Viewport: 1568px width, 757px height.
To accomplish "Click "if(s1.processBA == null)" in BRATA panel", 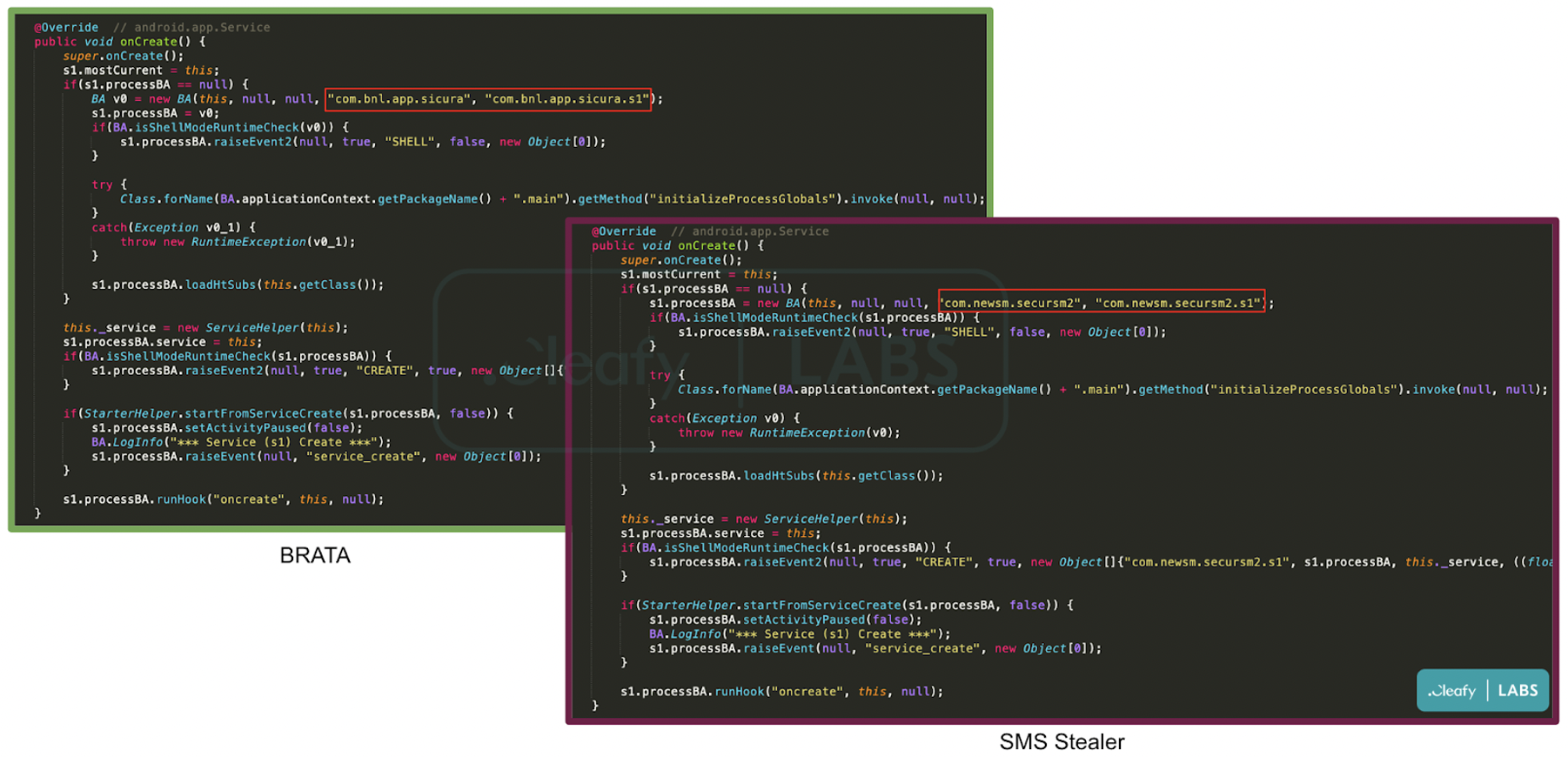I will coord(148,84).
